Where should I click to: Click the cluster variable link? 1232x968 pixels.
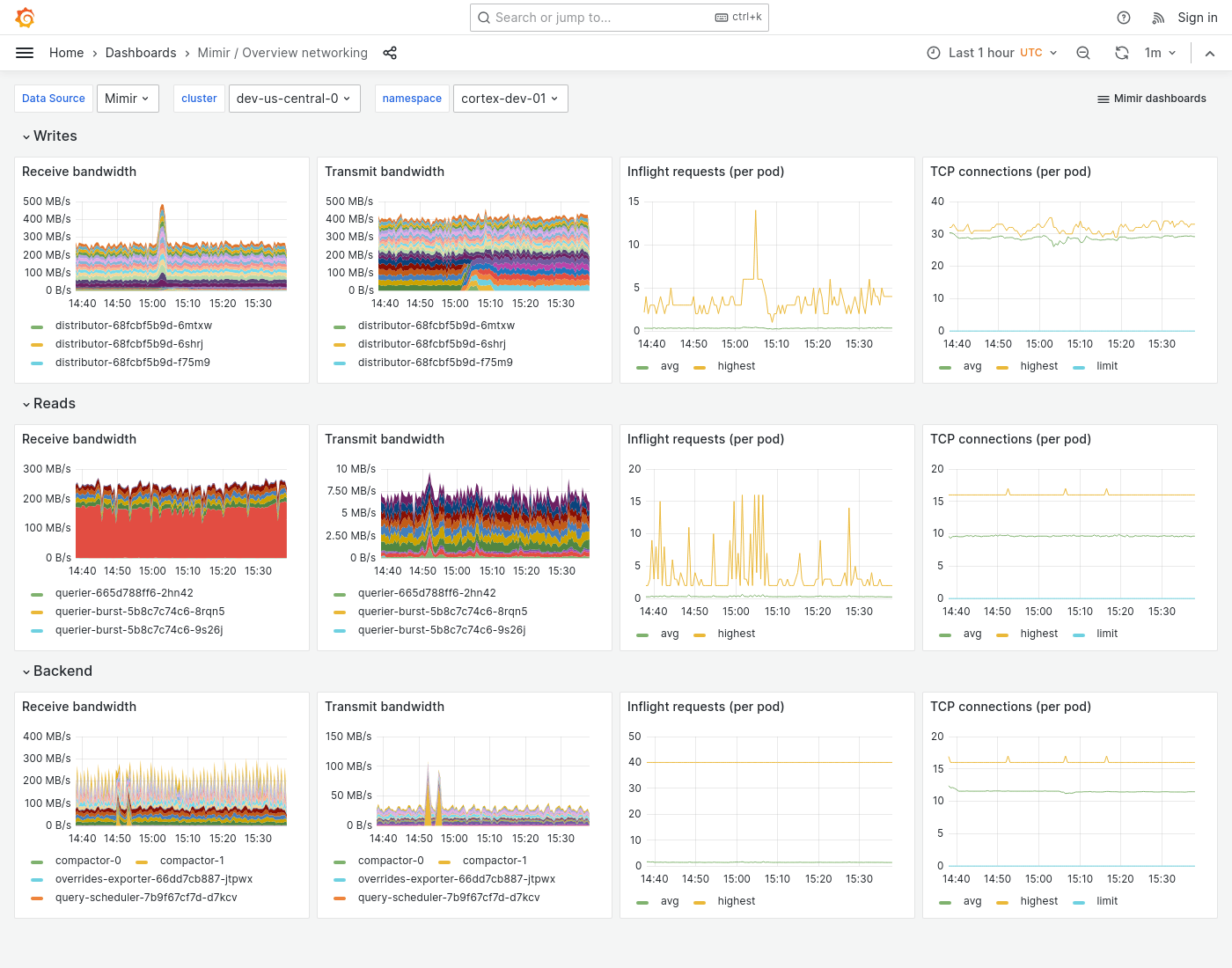pos(199,98)
